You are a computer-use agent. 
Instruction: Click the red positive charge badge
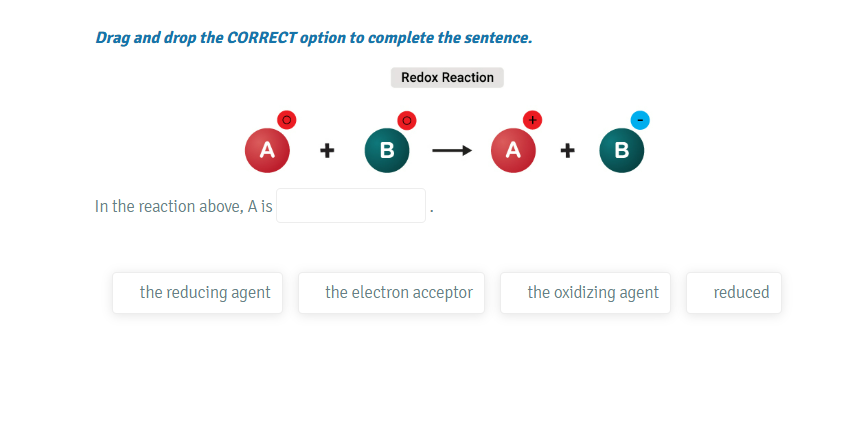pos(532,120)
